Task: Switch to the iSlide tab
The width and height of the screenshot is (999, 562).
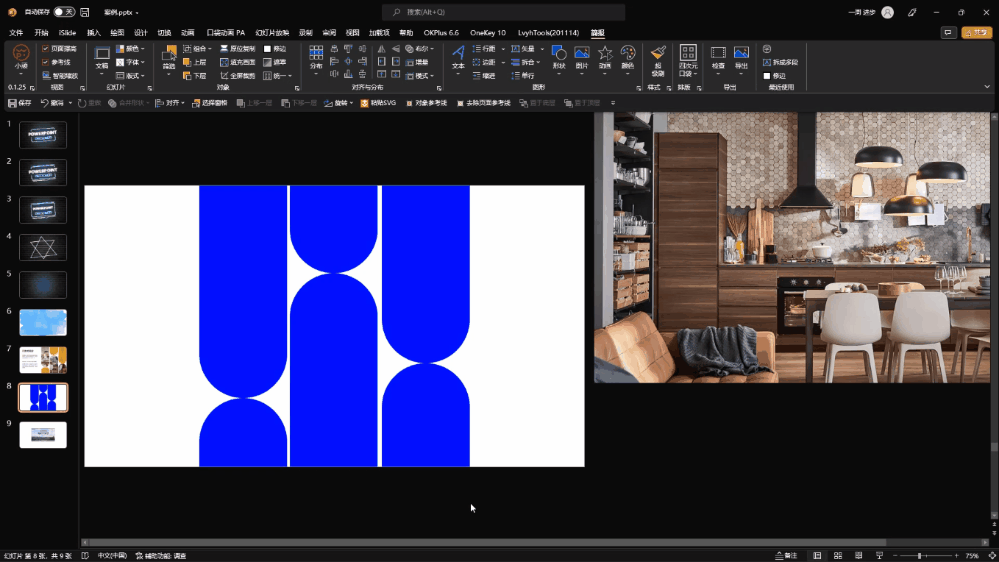Action: tap(67, 32)
